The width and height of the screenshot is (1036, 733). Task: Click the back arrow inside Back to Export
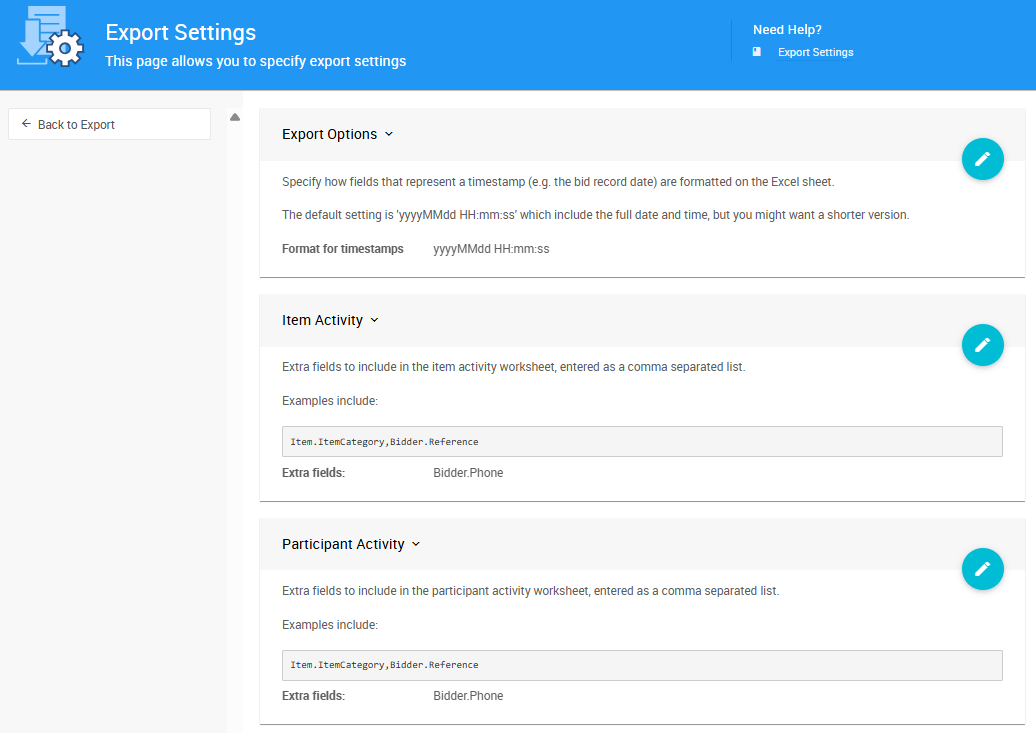pos(25,123)
